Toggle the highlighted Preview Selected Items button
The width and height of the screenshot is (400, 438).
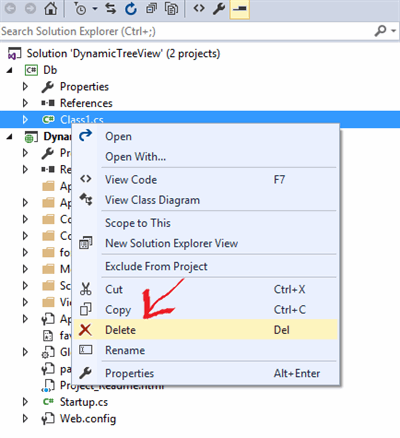pos(240,9)
